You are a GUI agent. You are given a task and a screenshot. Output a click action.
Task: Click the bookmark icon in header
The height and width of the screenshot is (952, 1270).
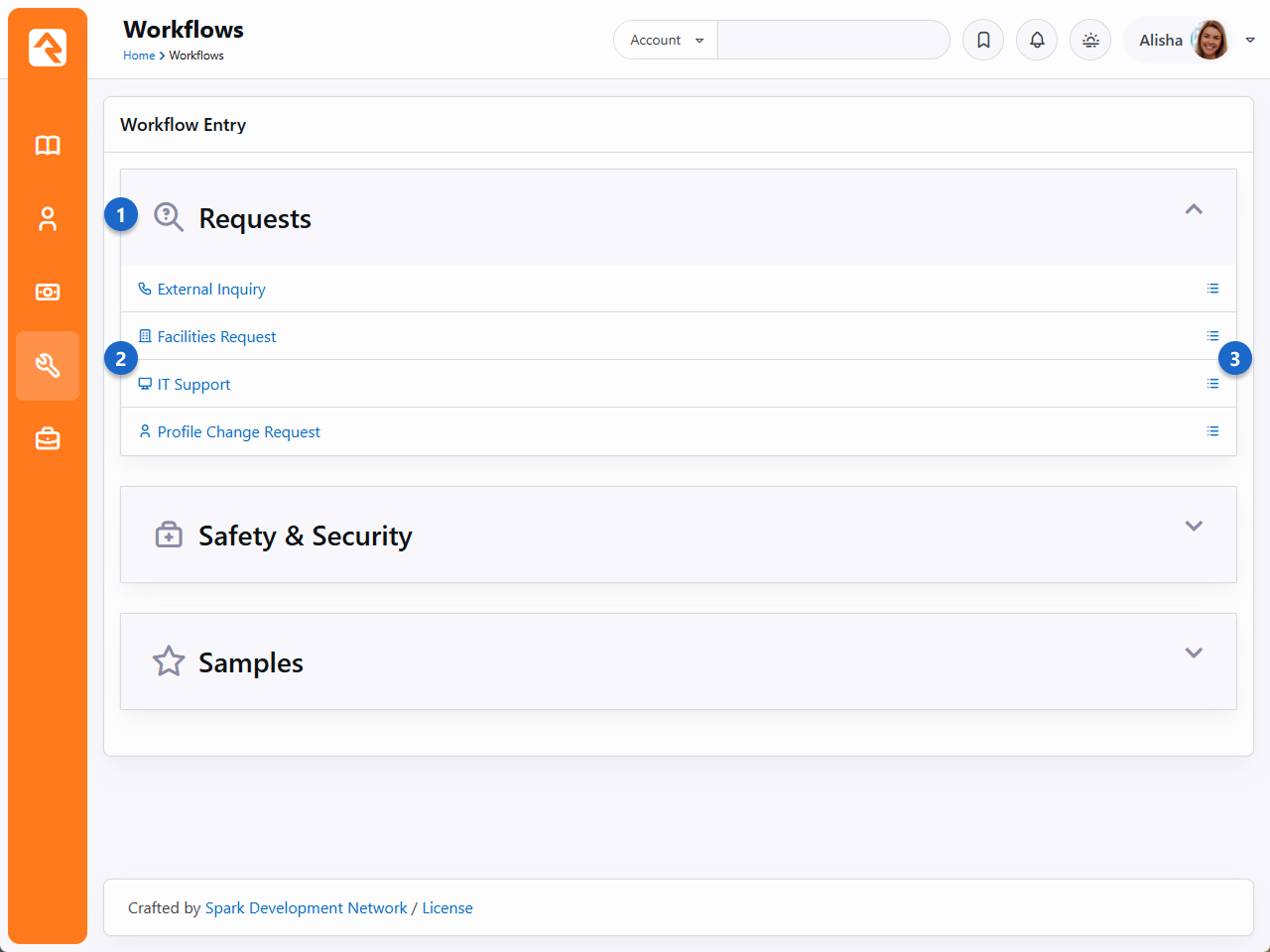(983, 40)
